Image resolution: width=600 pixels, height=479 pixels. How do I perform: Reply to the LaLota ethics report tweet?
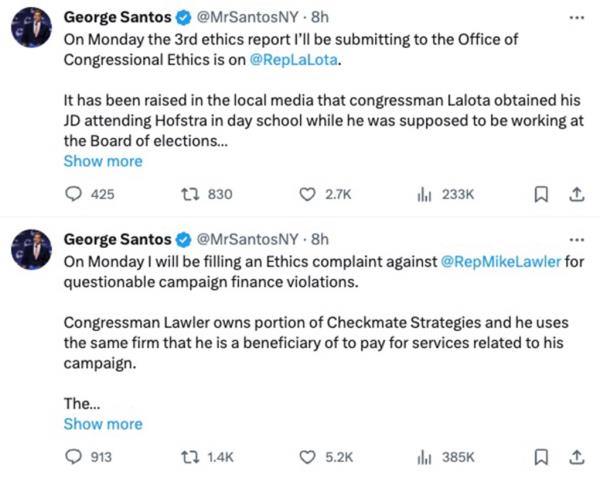pyautogui.click(x=73, y=195)
